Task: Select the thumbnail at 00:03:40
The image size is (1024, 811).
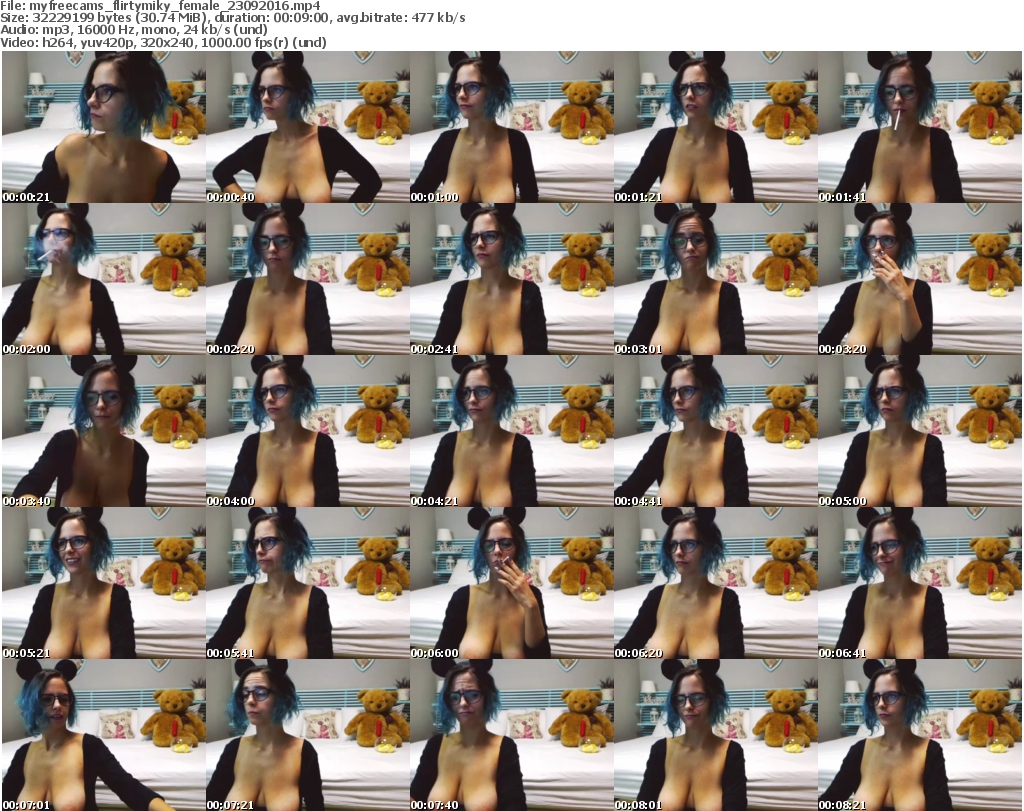Action: 104,431
